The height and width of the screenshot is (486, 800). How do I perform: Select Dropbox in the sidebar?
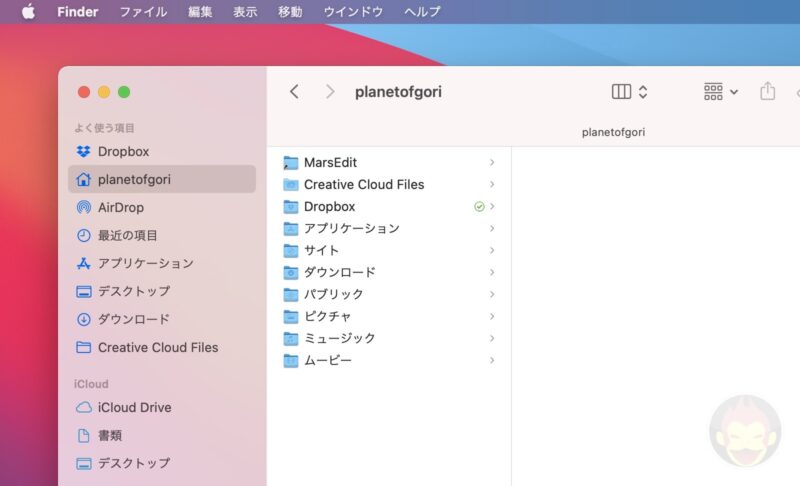click(123, 151)
